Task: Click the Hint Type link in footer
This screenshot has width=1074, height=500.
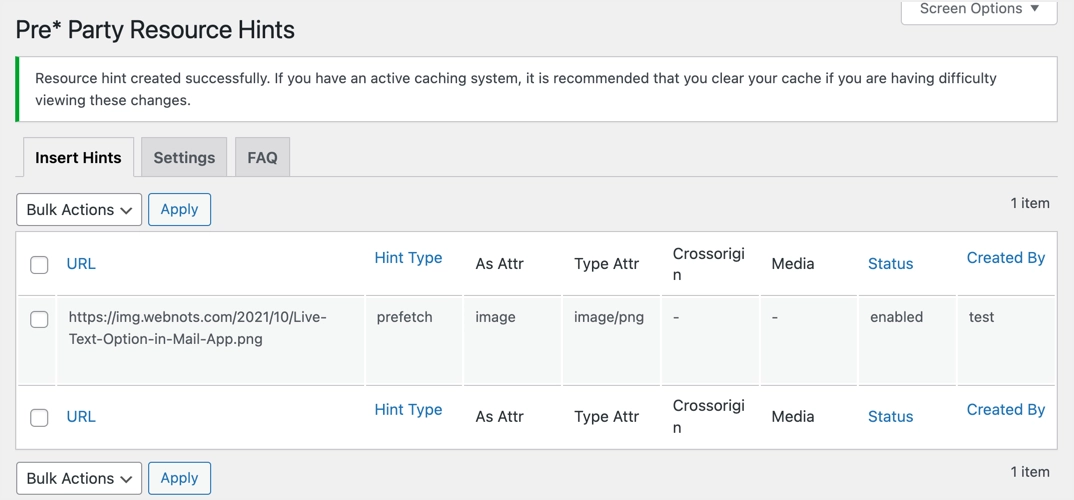Action: (408, 410)
